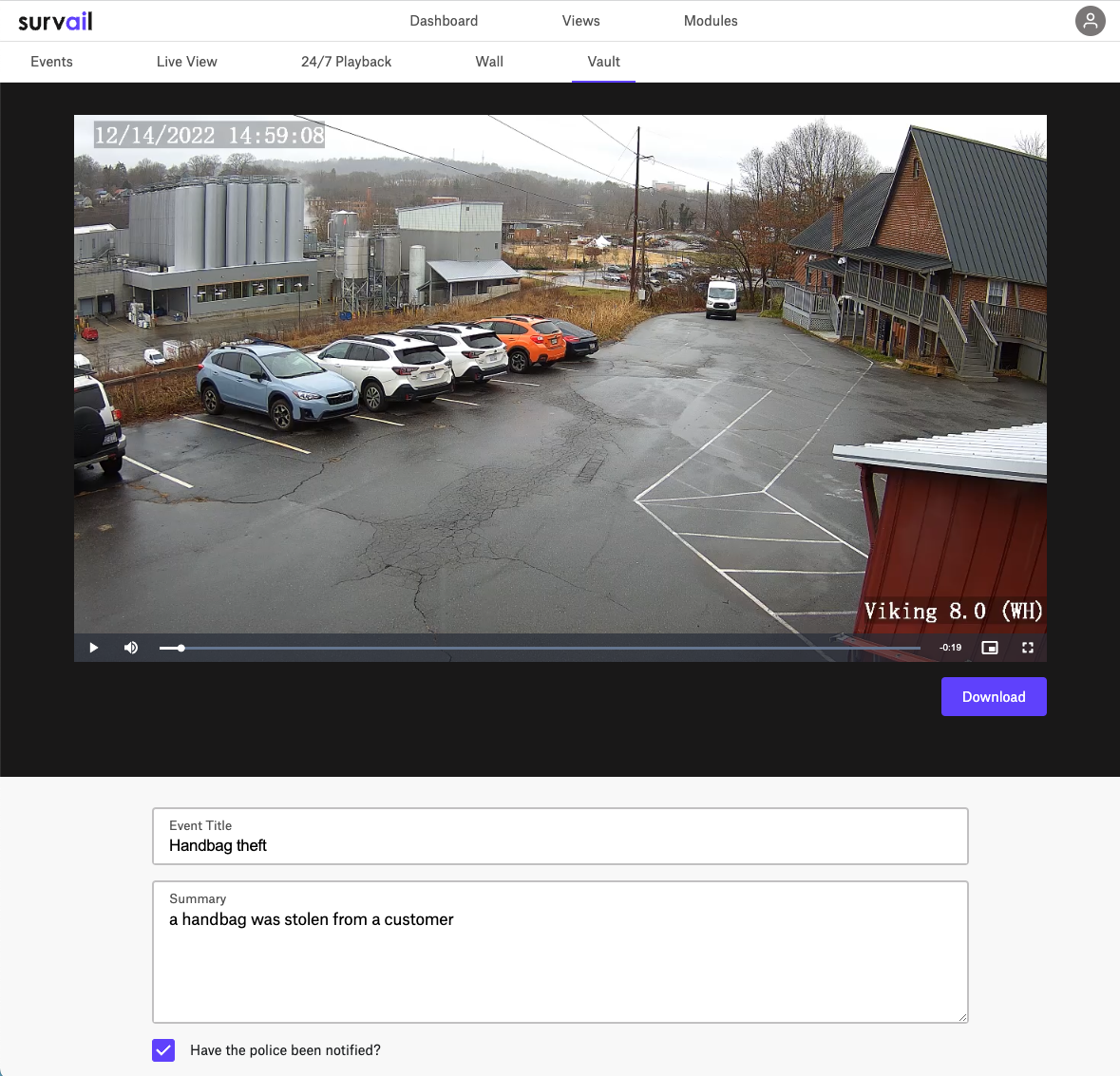Click the Summary resize handle corner
1120x1076 pixels.
[963, 1017]
